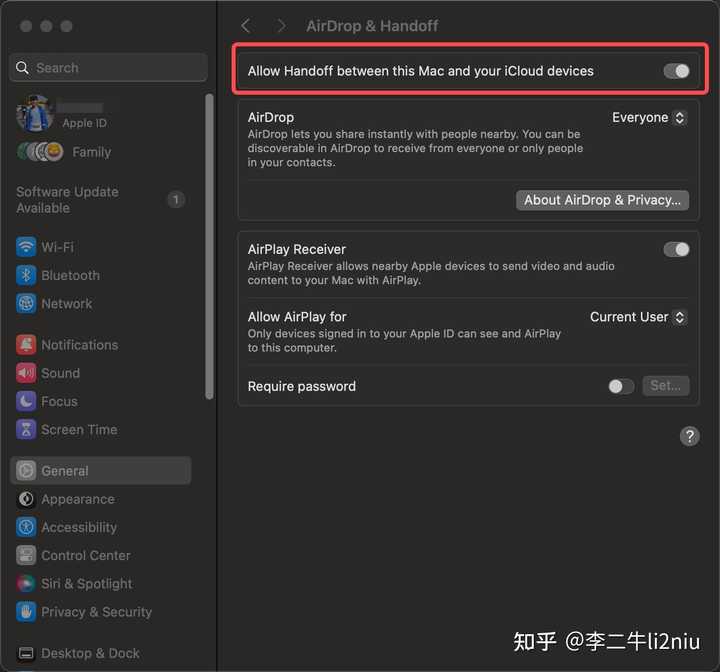Viewport: 720px width, 672px height.
Task: Click the Screen Time hourglass icon
Action: pyautogui.click(x=26, y=429)
